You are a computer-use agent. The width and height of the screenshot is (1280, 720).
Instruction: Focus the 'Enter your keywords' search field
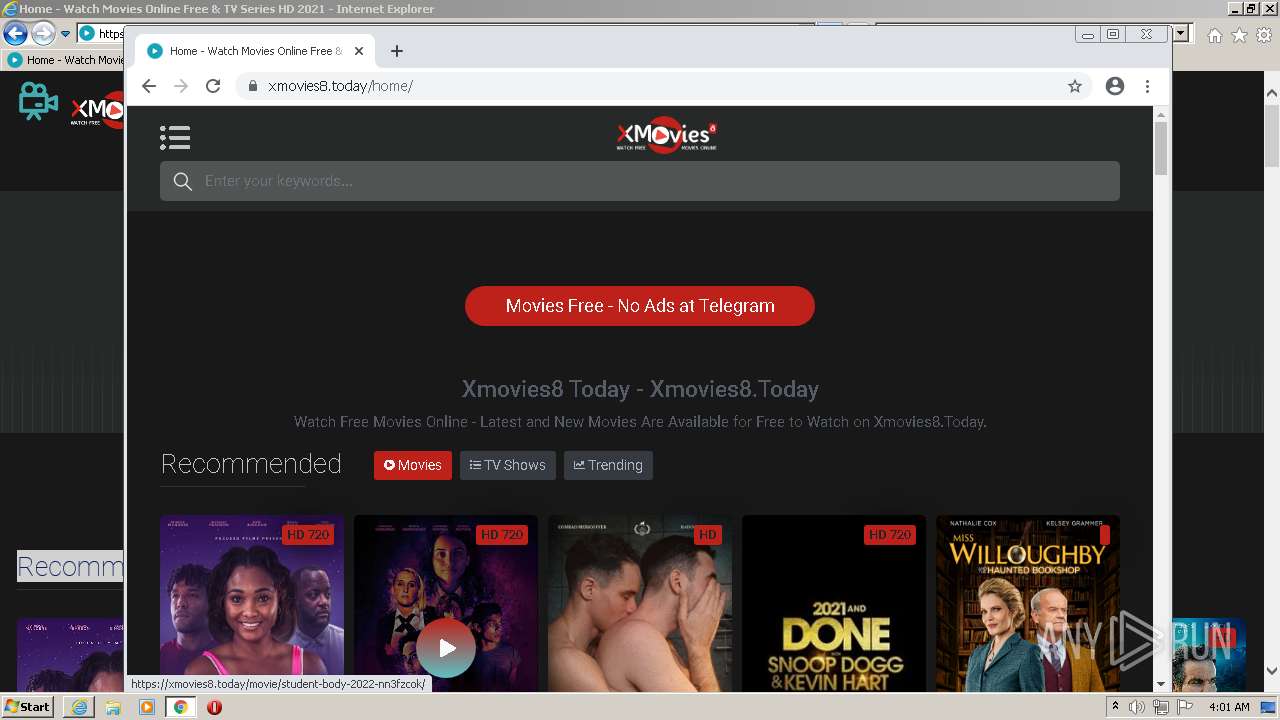pyautogui.click(x=640, y=181)
